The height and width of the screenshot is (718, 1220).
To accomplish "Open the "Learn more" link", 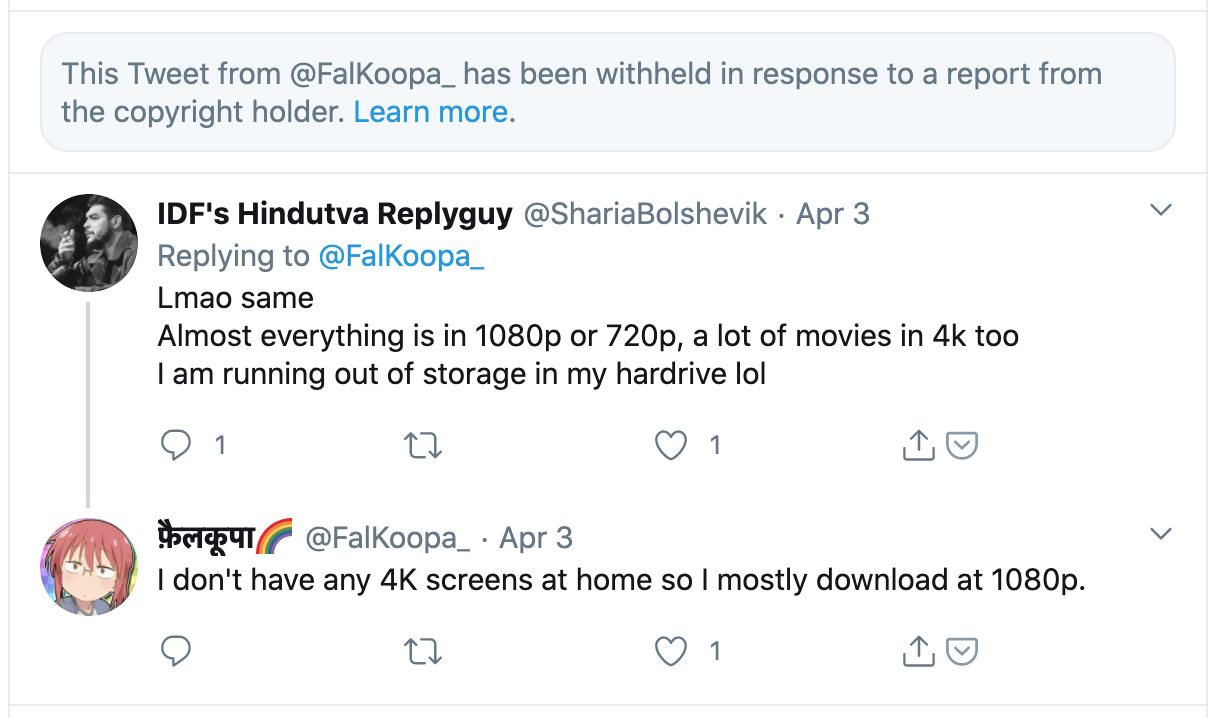I will [431, 111].
